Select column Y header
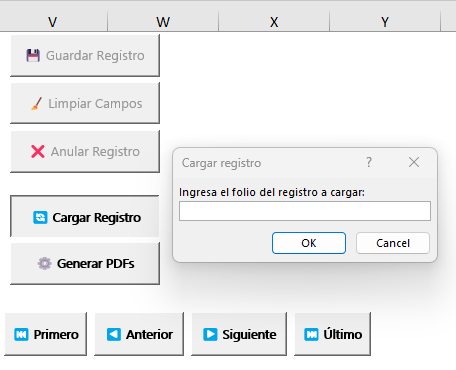This screenshot has width=456, height=370. click(x=385, y=22)
